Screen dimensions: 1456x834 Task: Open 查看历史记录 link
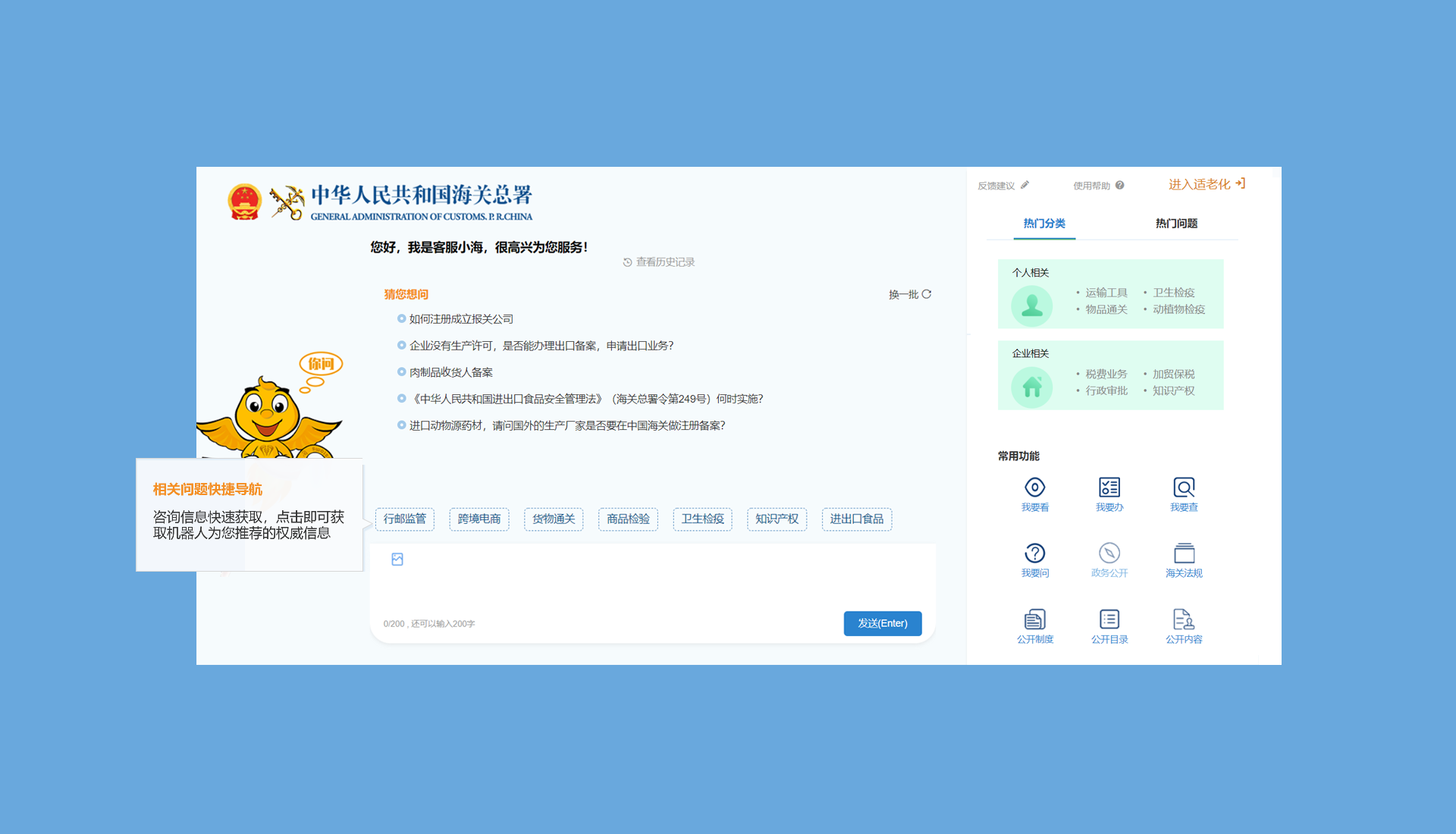(x=659, y=262)
